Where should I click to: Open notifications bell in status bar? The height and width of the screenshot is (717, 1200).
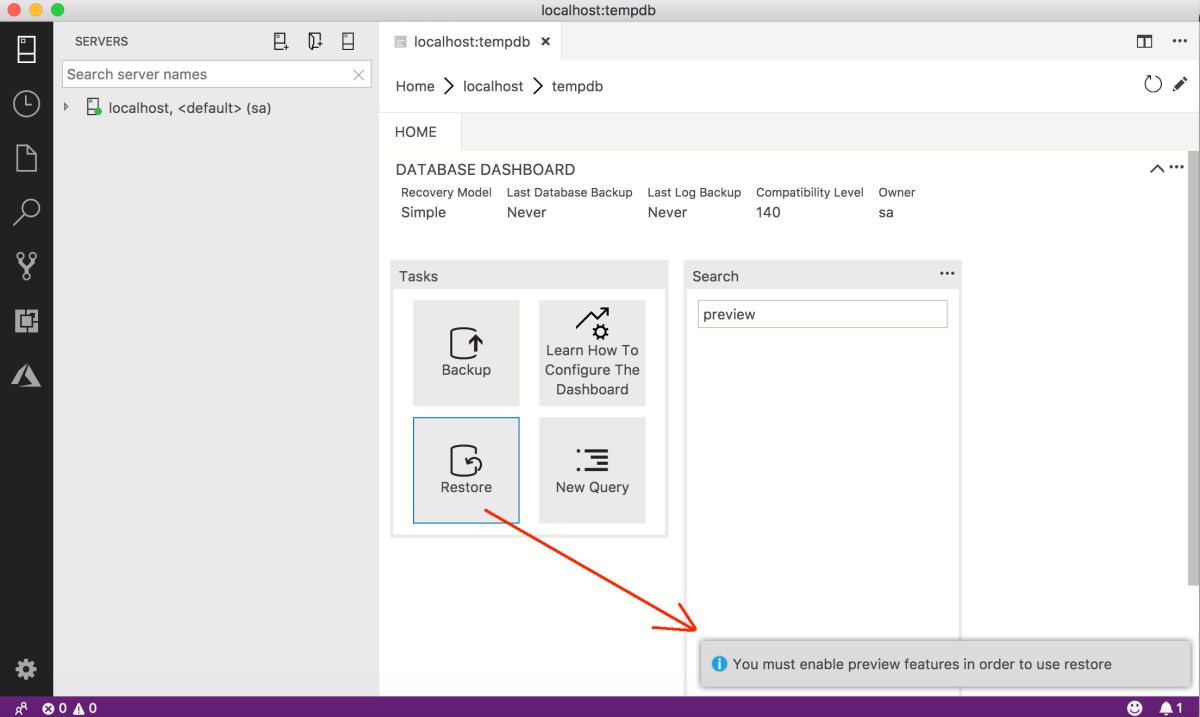(1170, 708)
